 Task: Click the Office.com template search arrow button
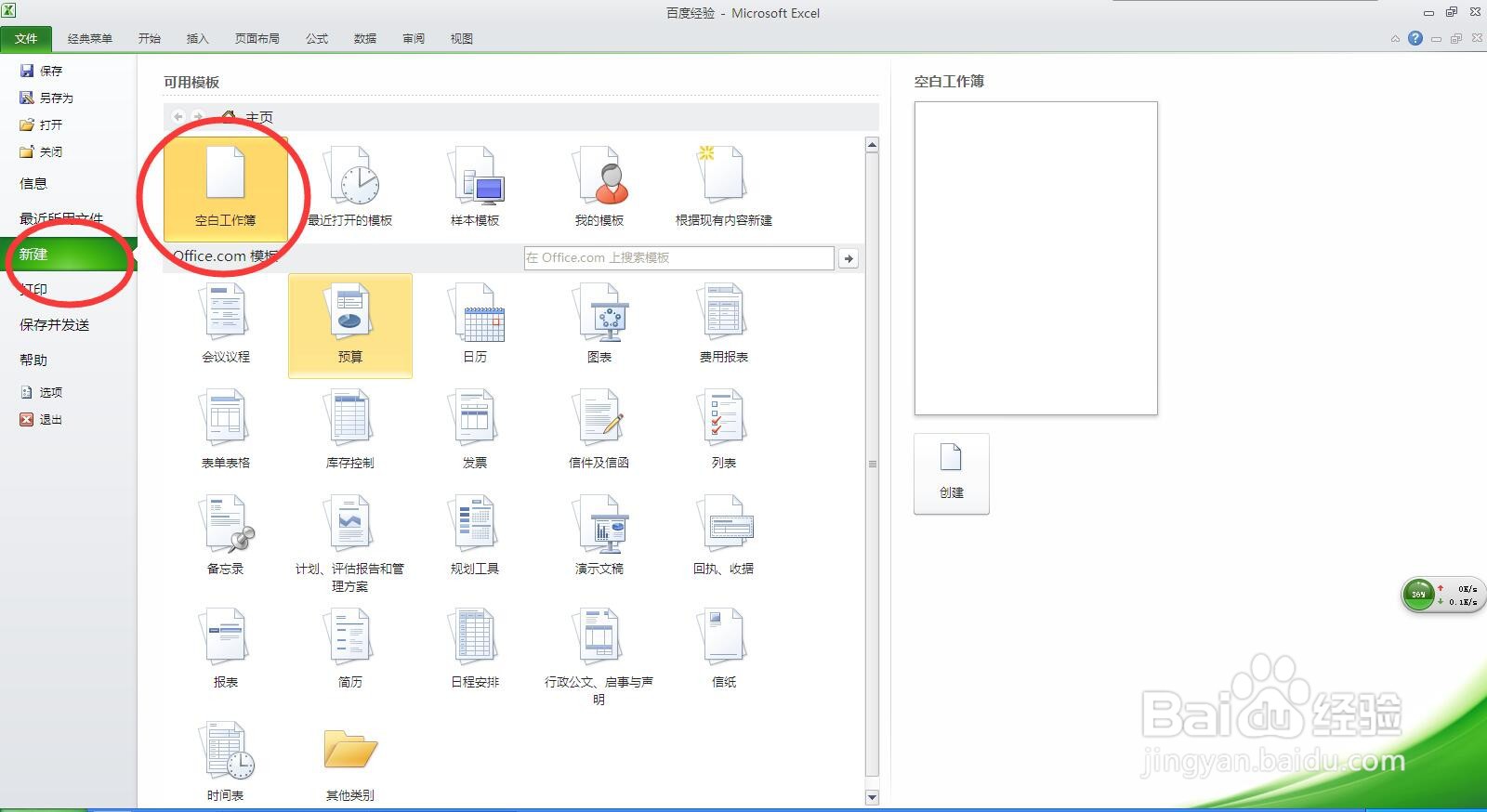[x=849, y=258]
